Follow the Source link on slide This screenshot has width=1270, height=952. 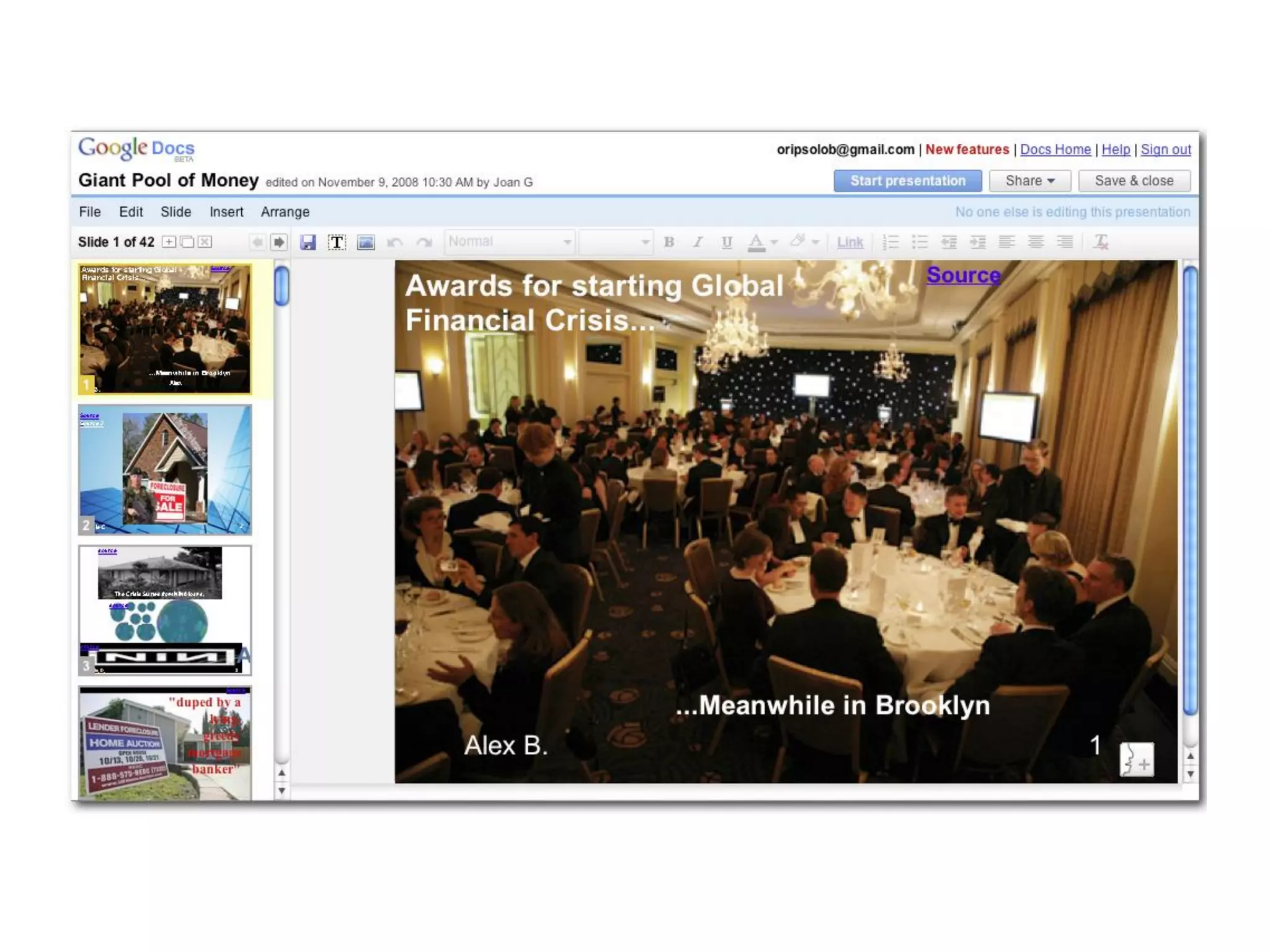pos(963,275)
